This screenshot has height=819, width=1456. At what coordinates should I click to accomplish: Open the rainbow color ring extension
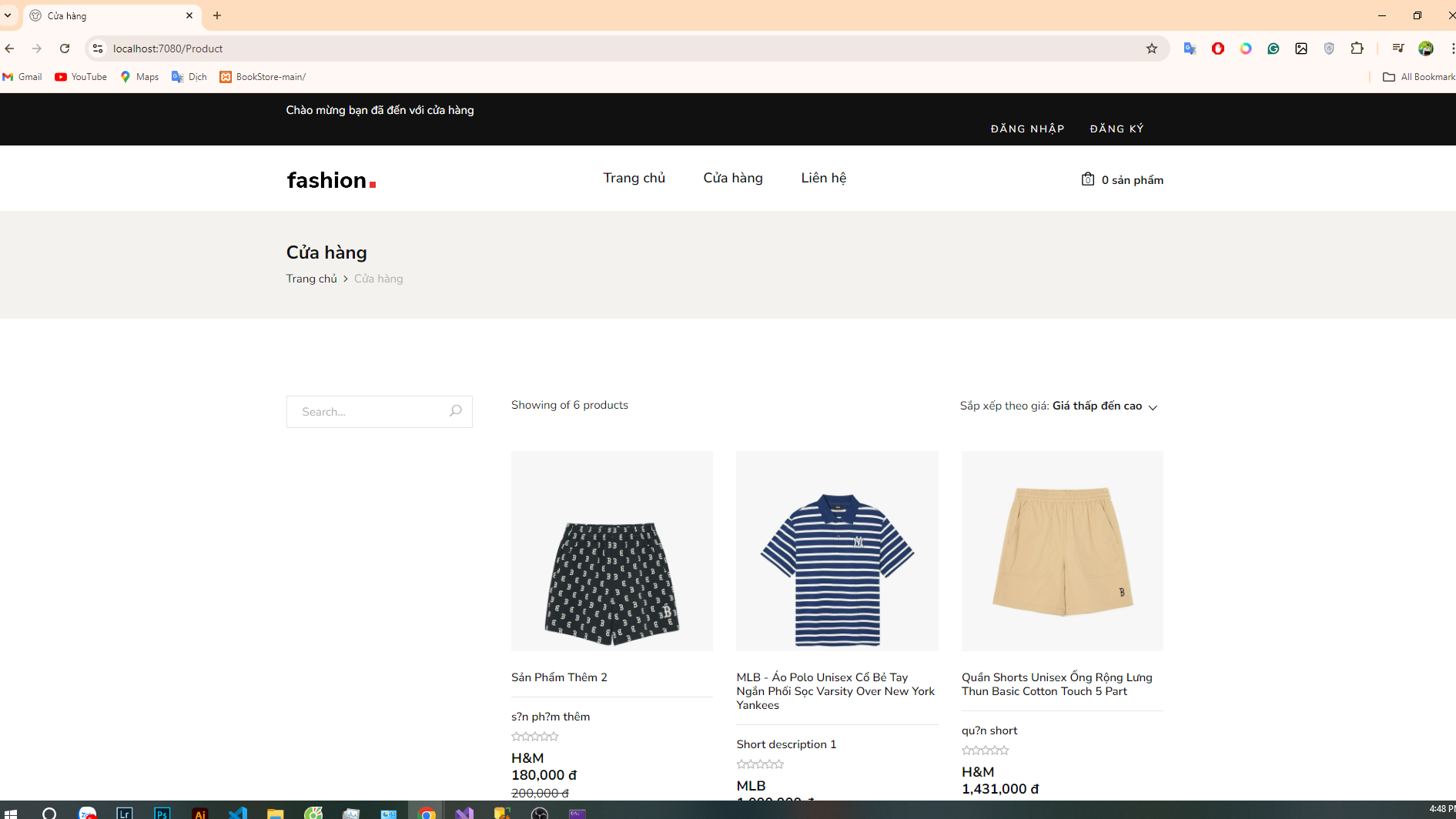[x=1246, y=48]
